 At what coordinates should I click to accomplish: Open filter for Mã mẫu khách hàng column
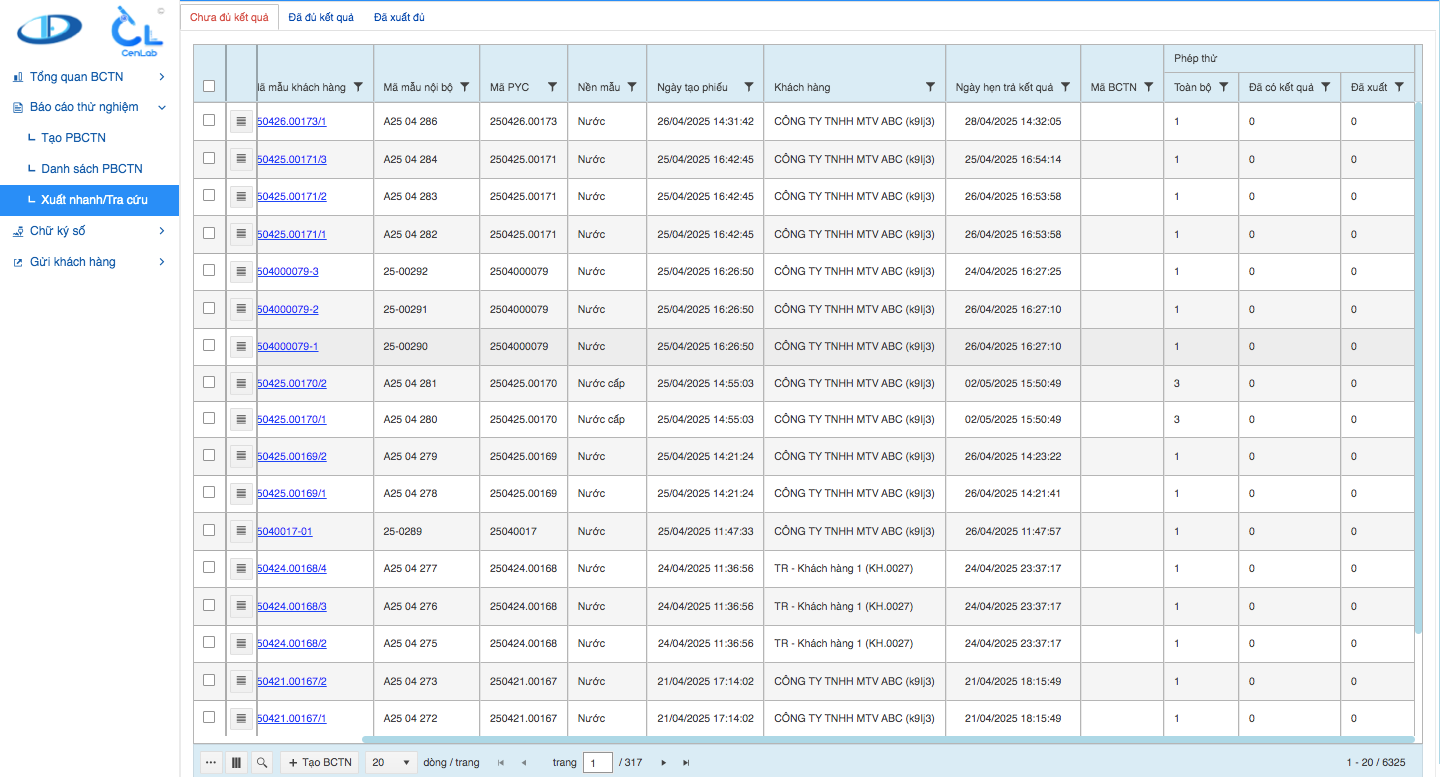click(x=359, y=87)
